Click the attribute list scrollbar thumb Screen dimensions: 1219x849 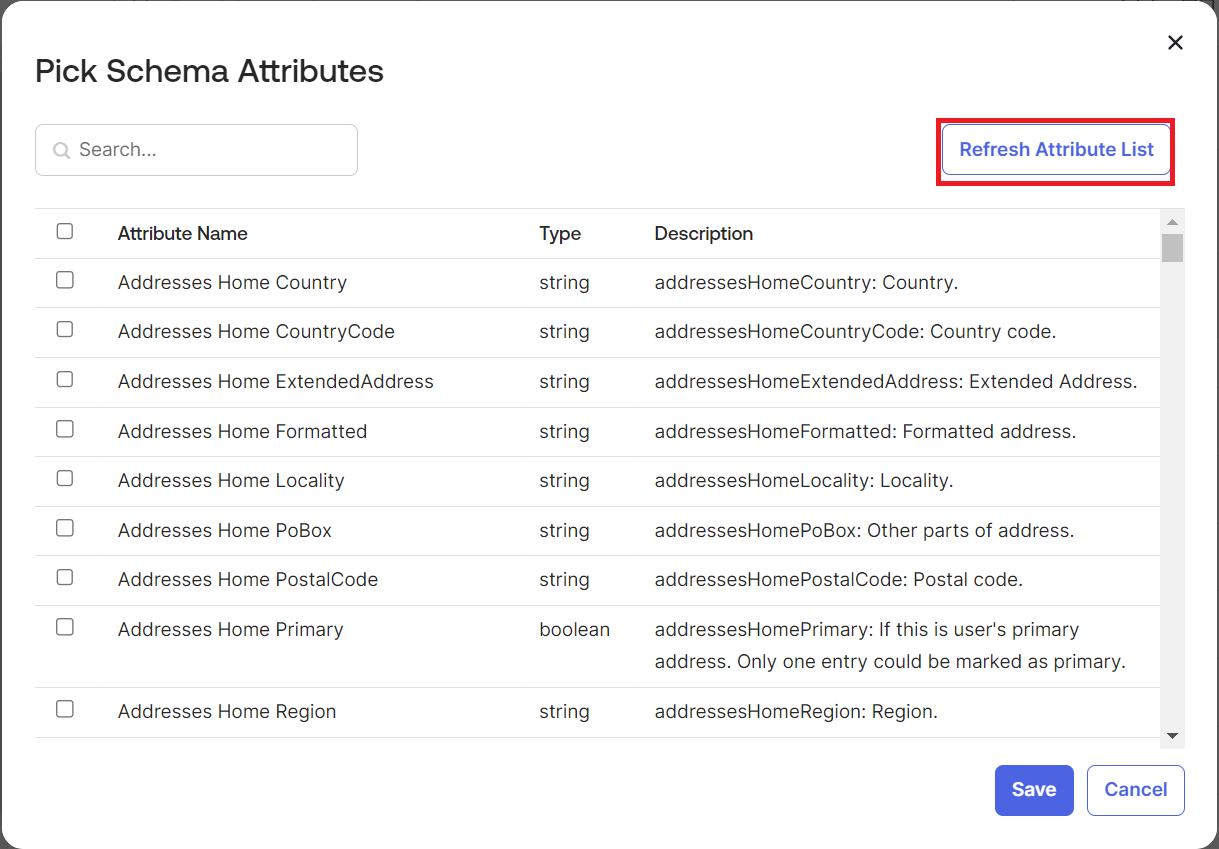[1172, 247]
